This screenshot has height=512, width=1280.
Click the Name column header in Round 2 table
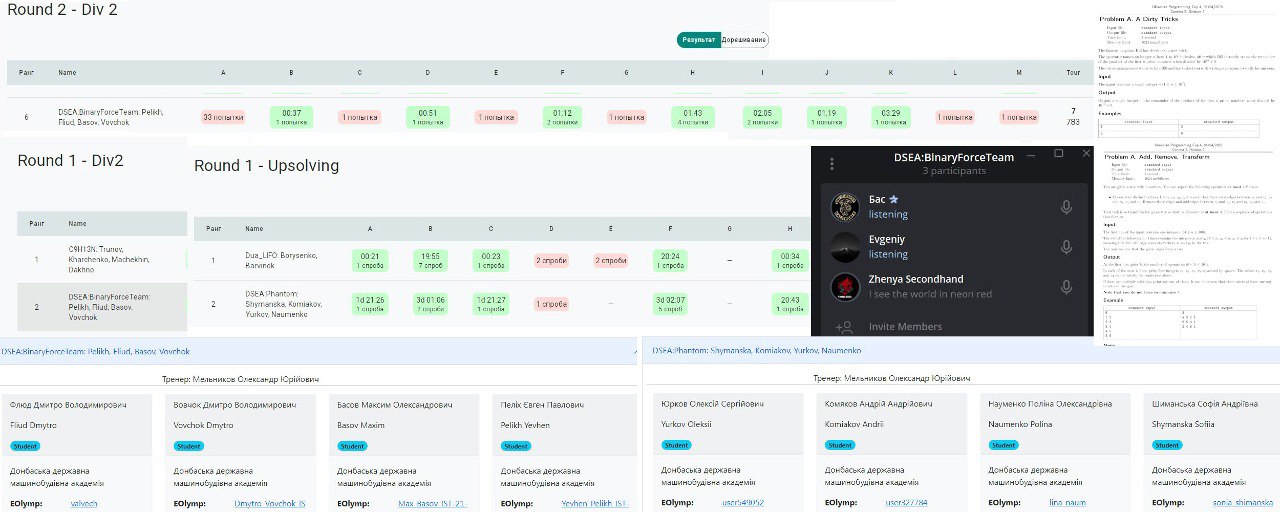pyautogui.click(x=67, y=73)
